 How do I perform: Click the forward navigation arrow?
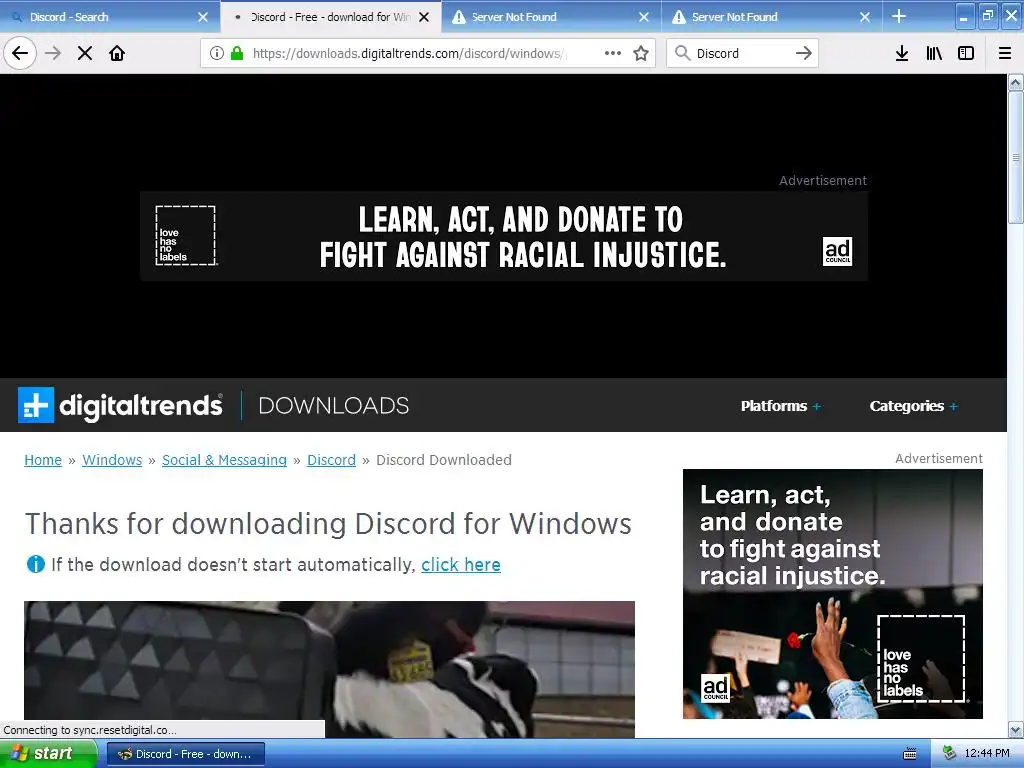tap(53, 53)
